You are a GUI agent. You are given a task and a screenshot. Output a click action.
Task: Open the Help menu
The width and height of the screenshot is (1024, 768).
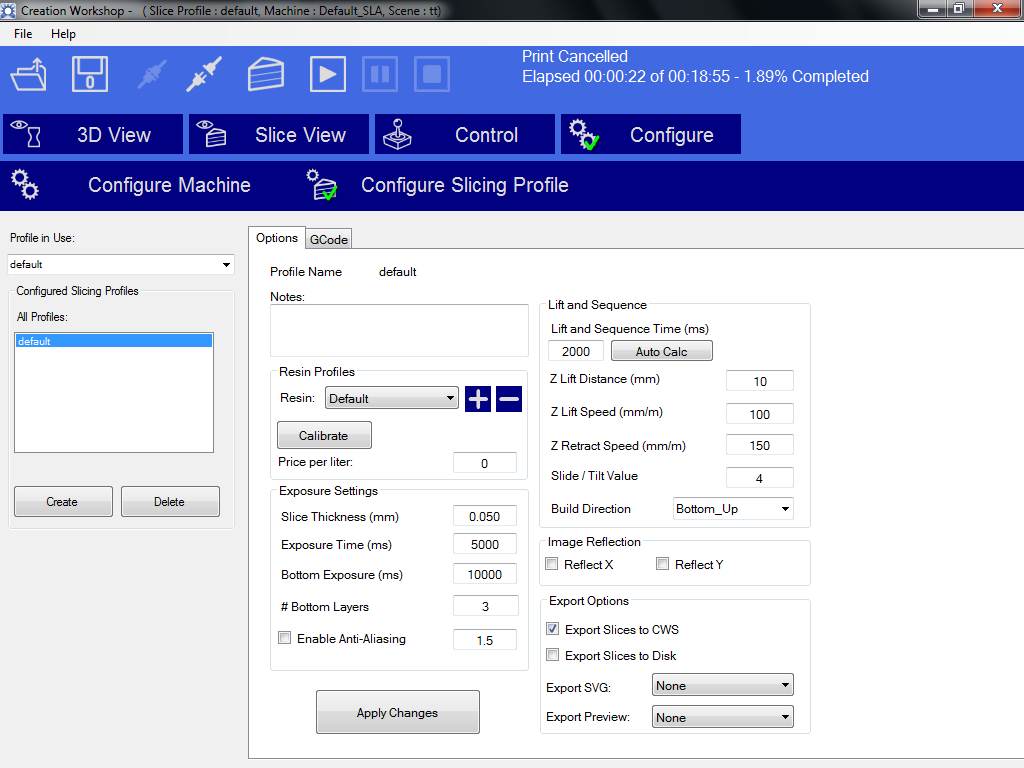(63, 34)
